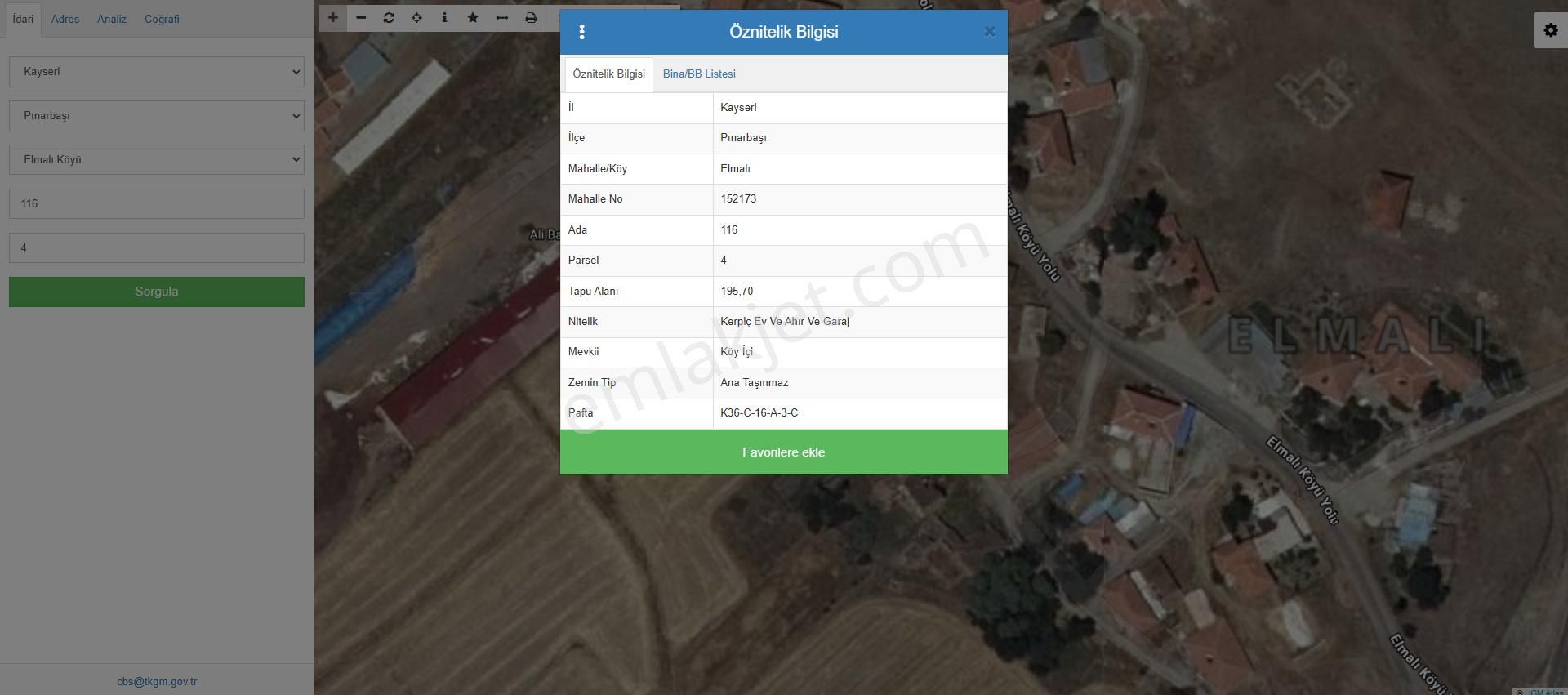Click the refresh map icon
Viewport: 1568px width, 695px height.
coord(389,18)
